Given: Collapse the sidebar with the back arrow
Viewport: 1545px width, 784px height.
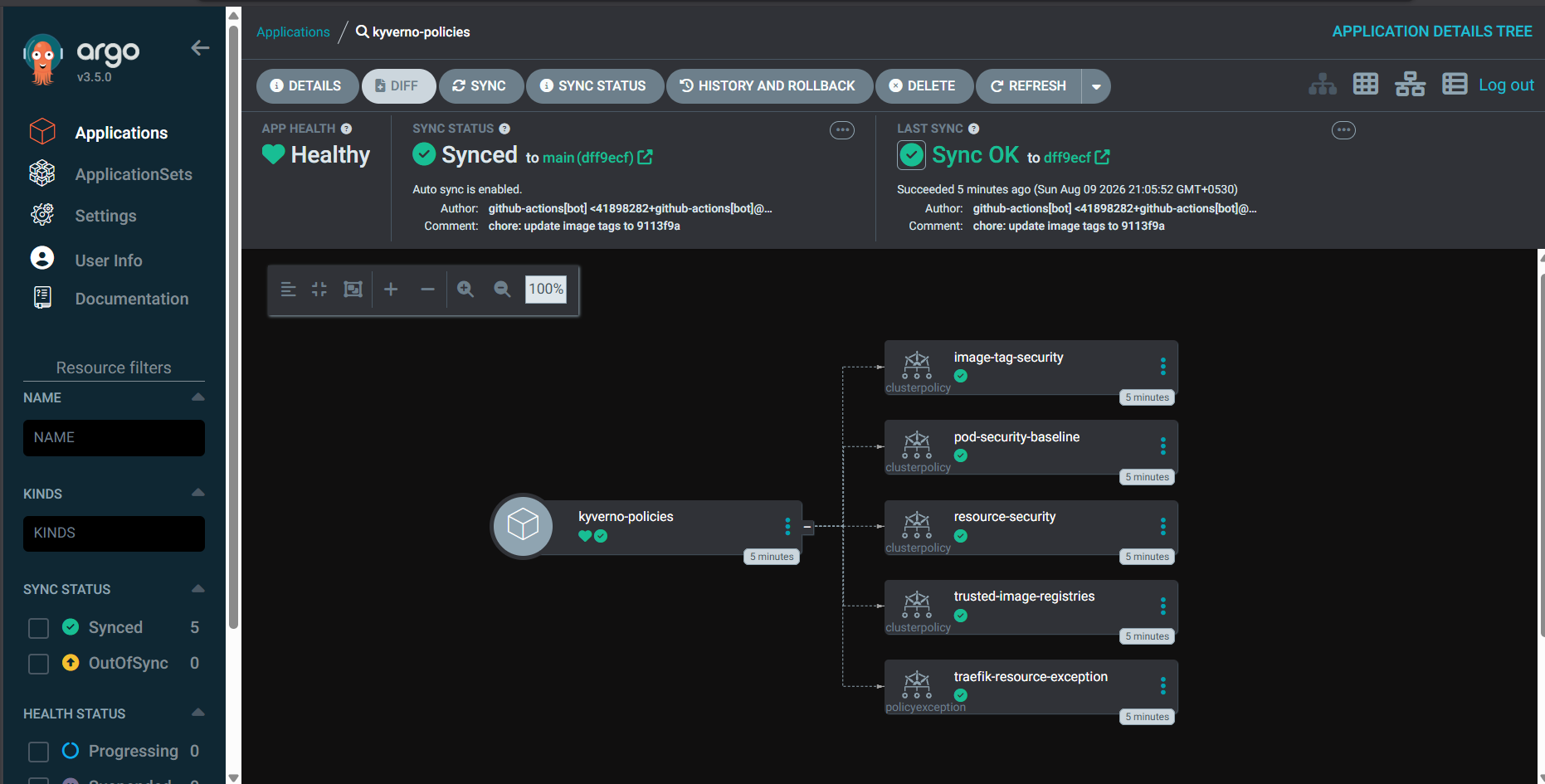Looking at the screenshot, I should tap(200, 48).
